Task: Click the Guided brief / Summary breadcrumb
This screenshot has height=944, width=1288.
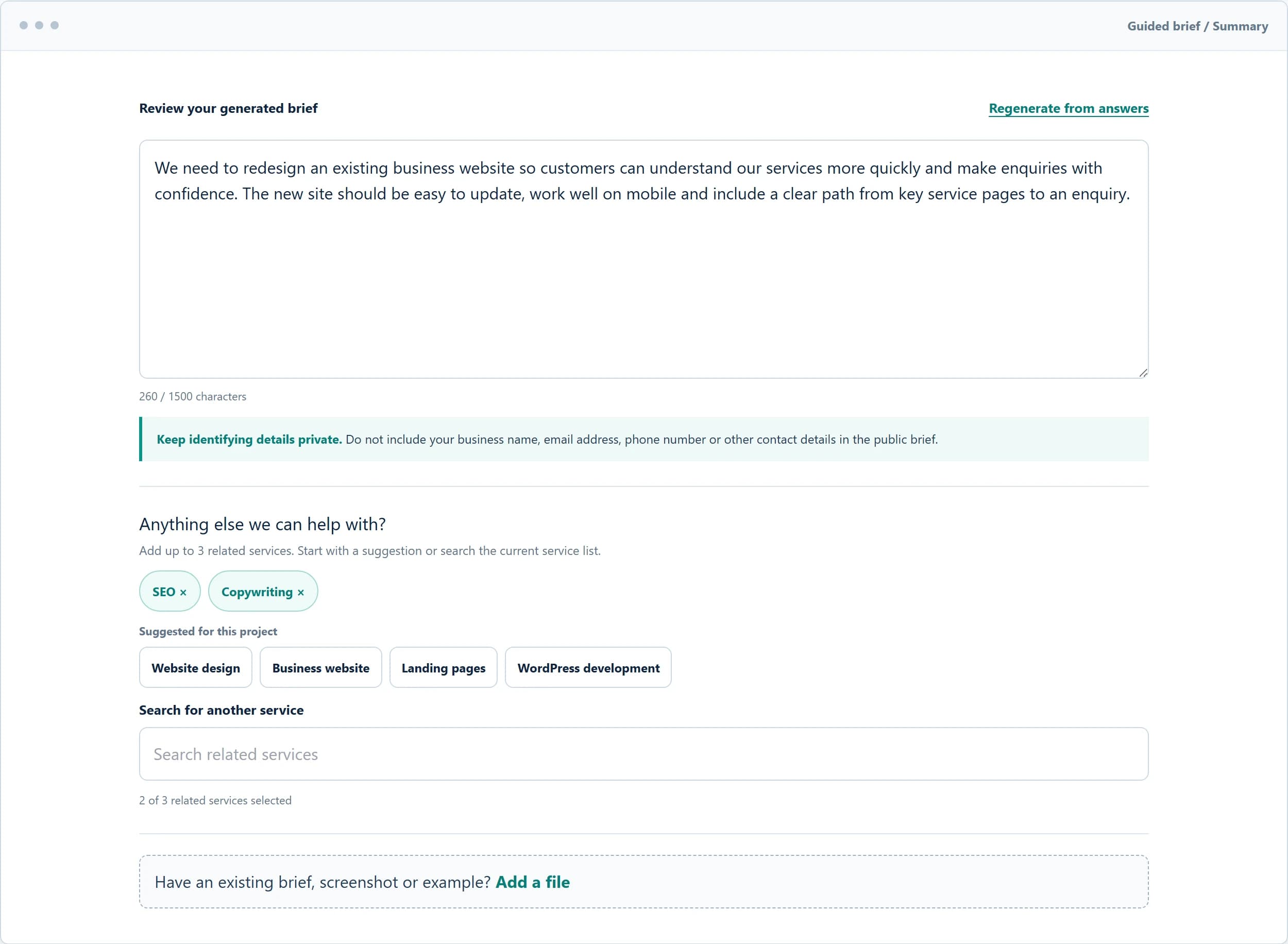Action: pyautogui.click(x=1197, y=26)
